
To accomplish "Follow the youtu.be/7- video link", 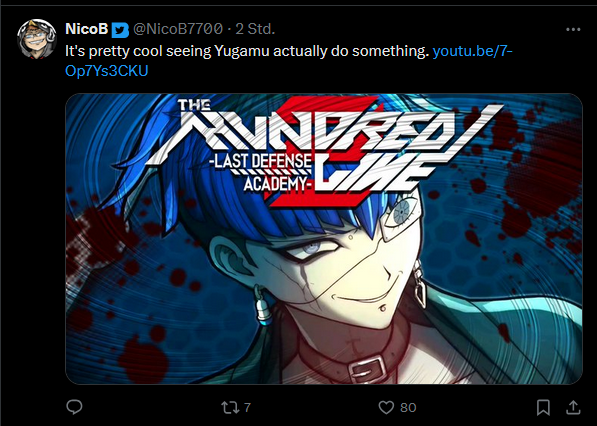I will tap(473, 51).
